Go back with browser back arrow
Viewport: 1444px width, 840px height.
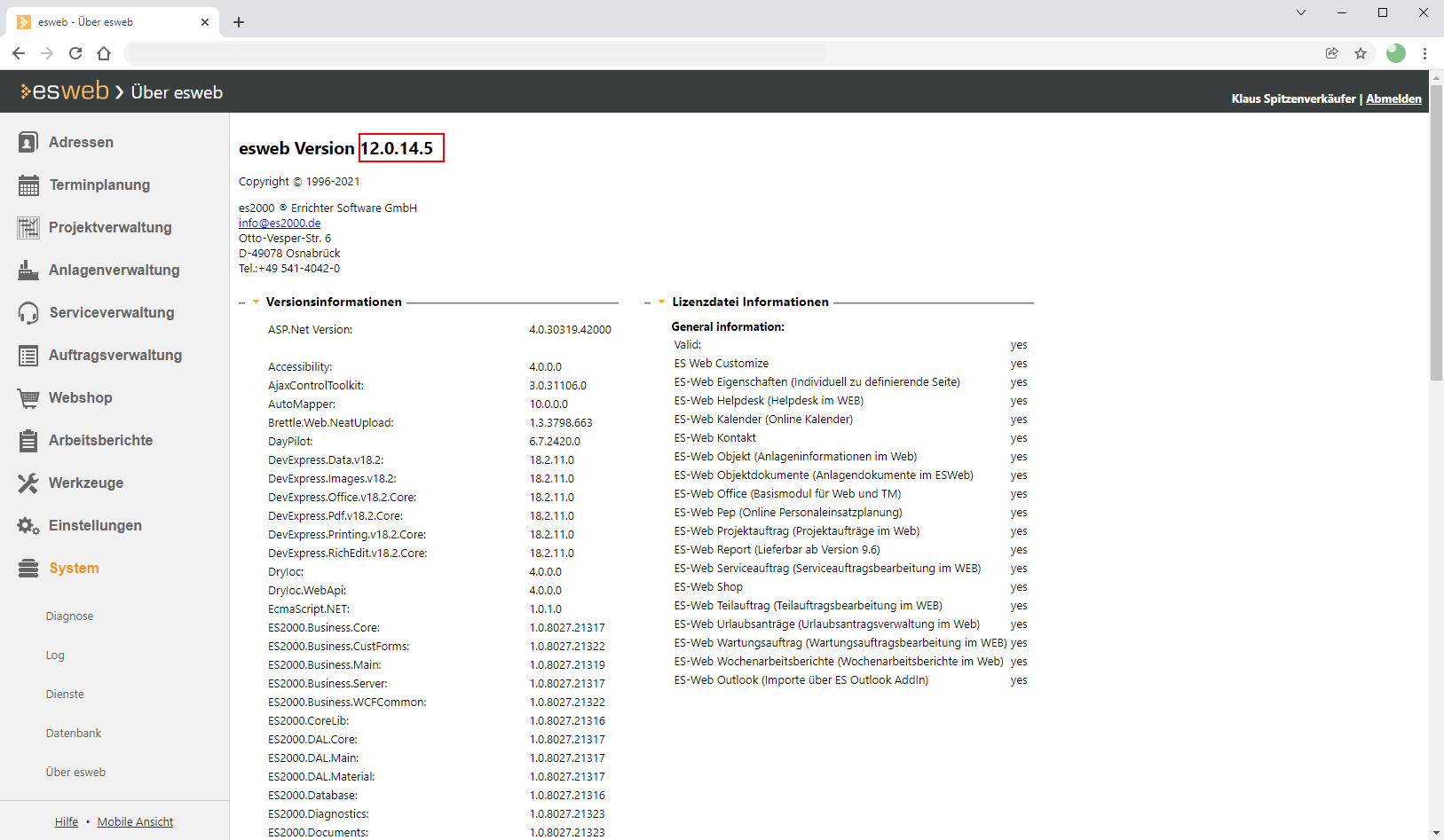coord(19,53)
